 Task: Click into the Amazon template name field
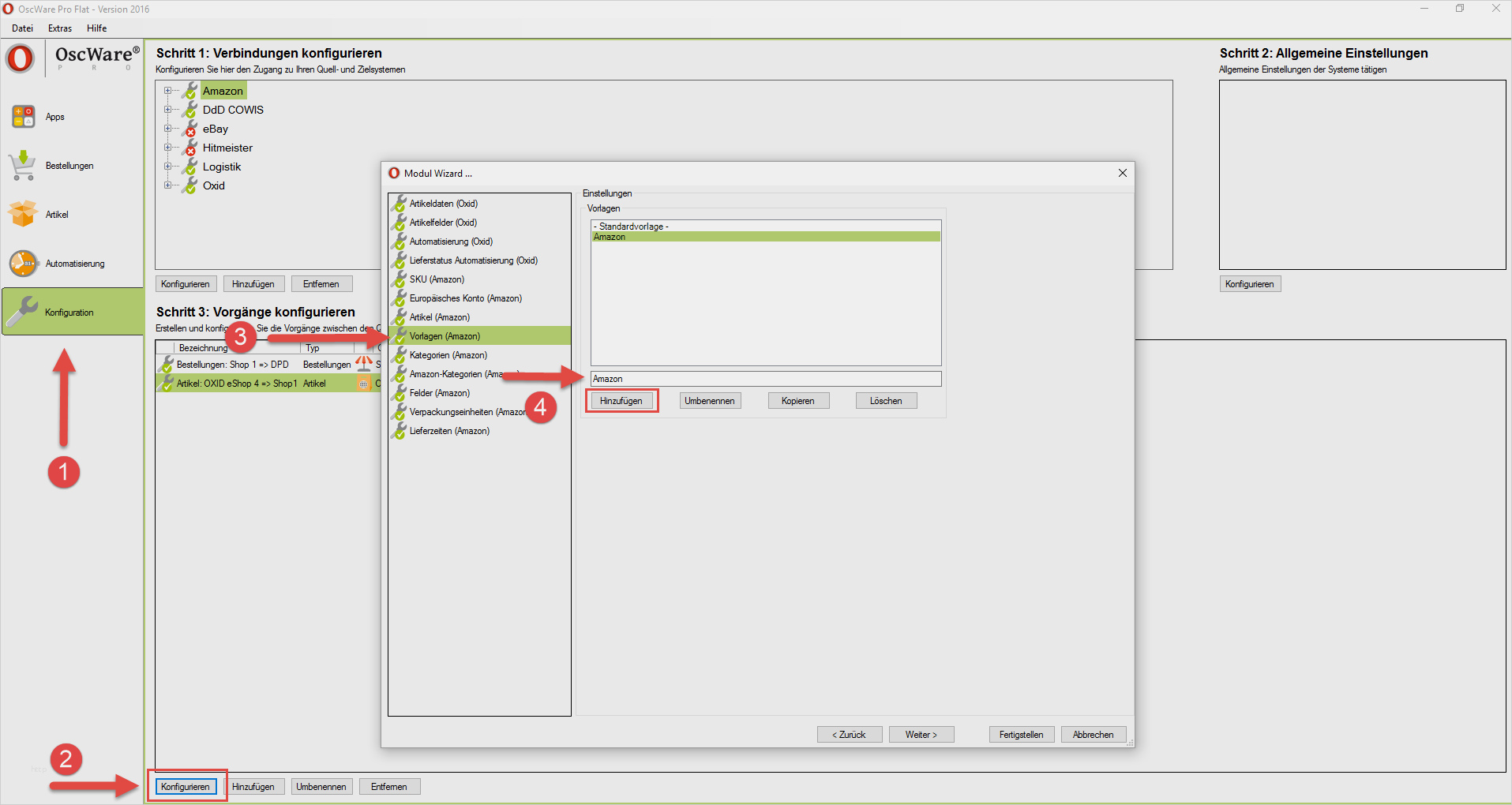point(765,379)
